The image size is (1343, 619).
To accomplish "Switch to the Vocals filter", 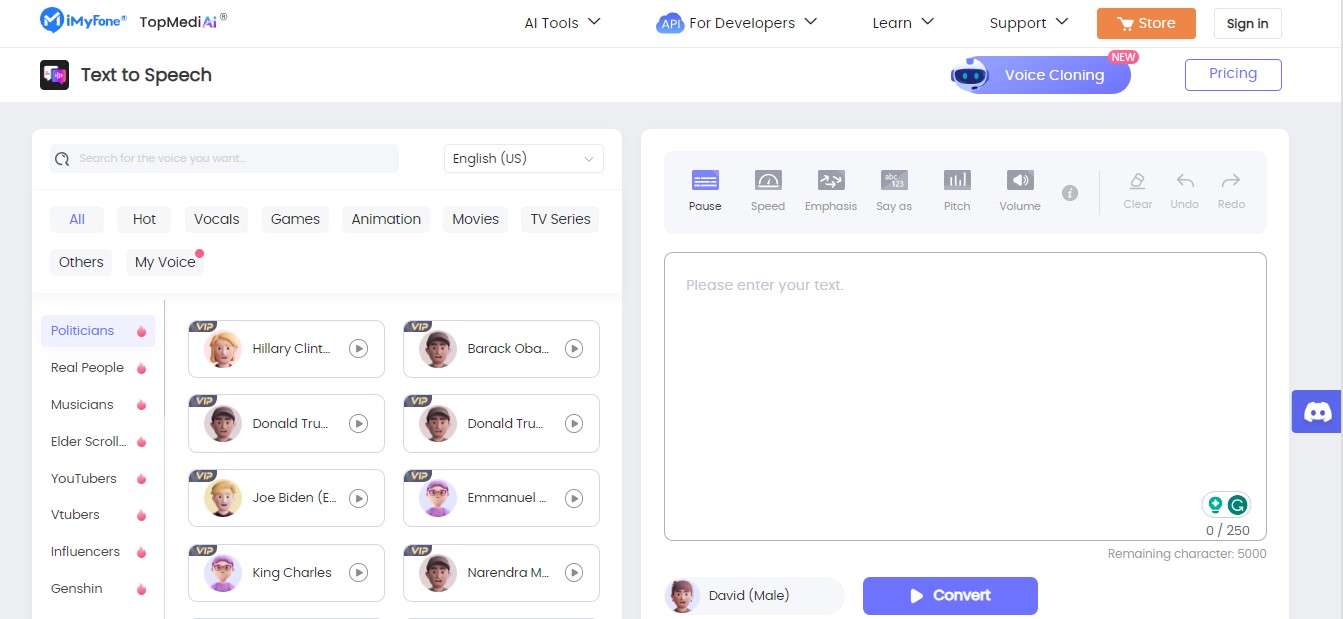I will point(217,219).
